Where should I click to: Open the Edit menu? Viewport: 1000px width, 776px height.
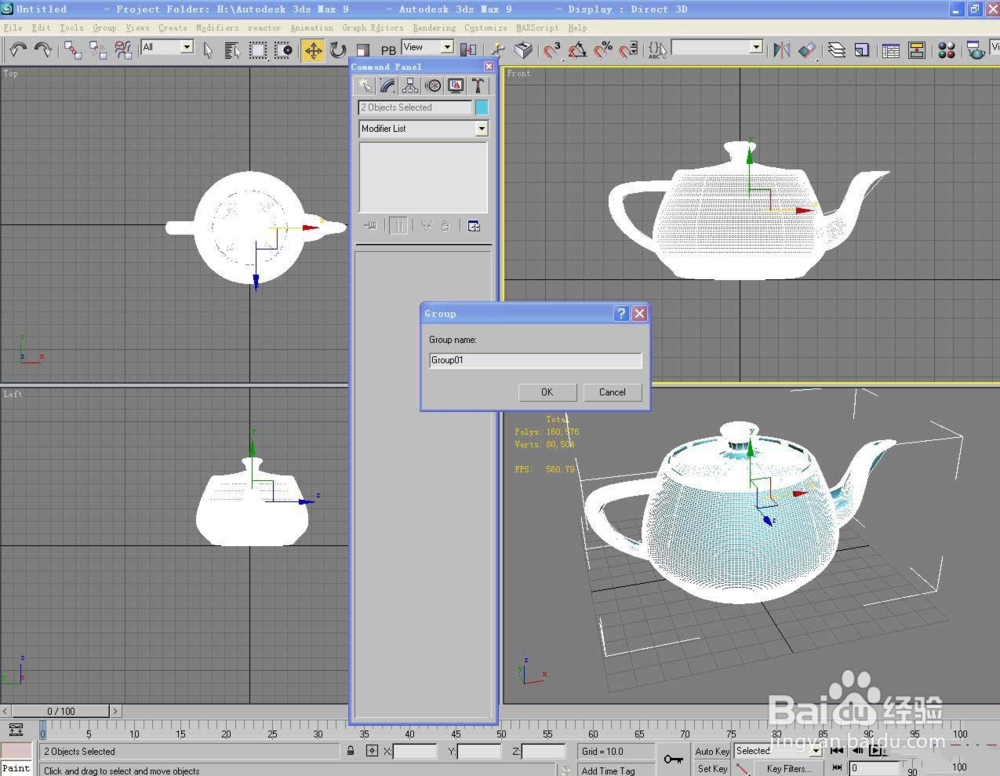click(41, 28)
